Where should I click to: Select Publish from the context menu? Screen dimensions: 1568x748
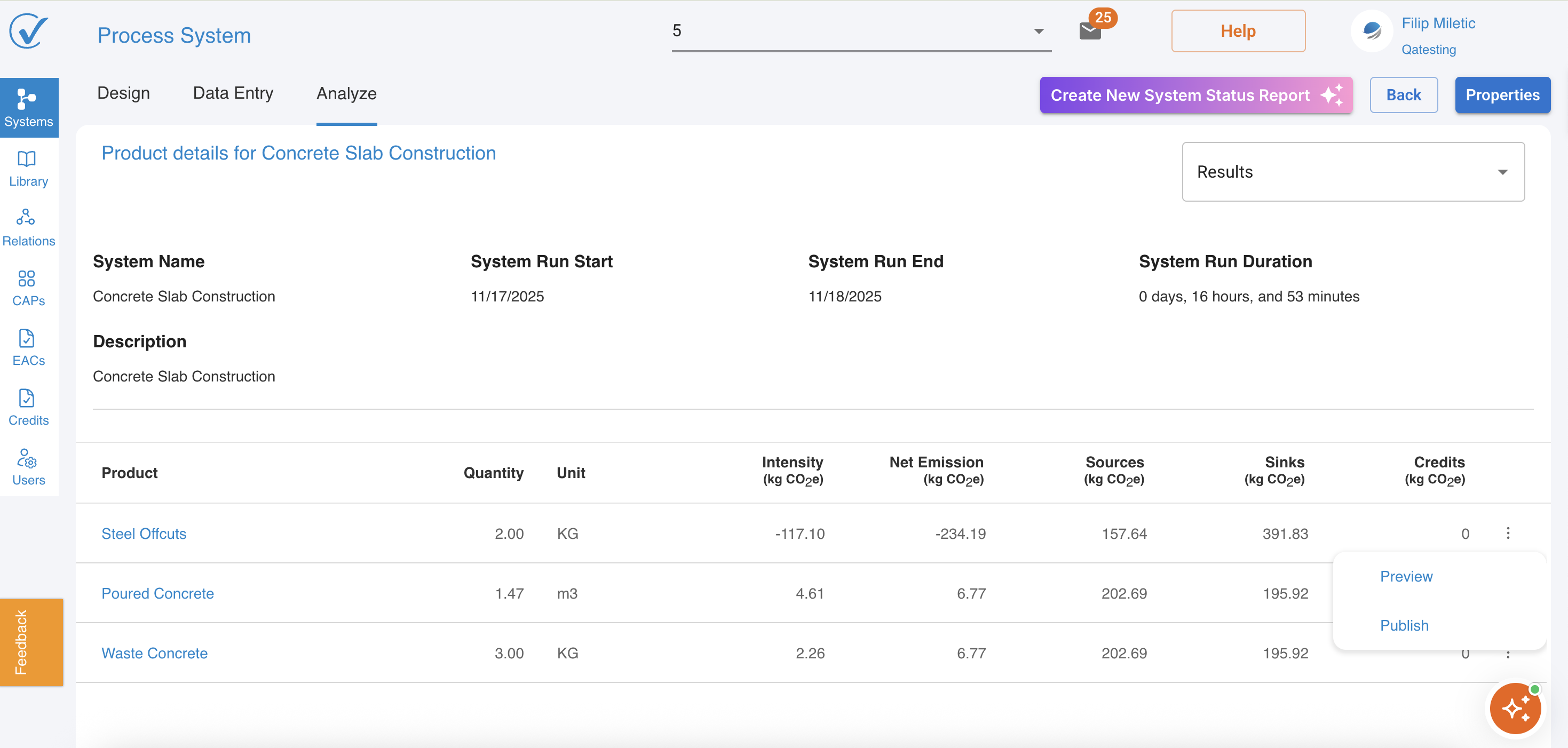[x=1404, y=625]
